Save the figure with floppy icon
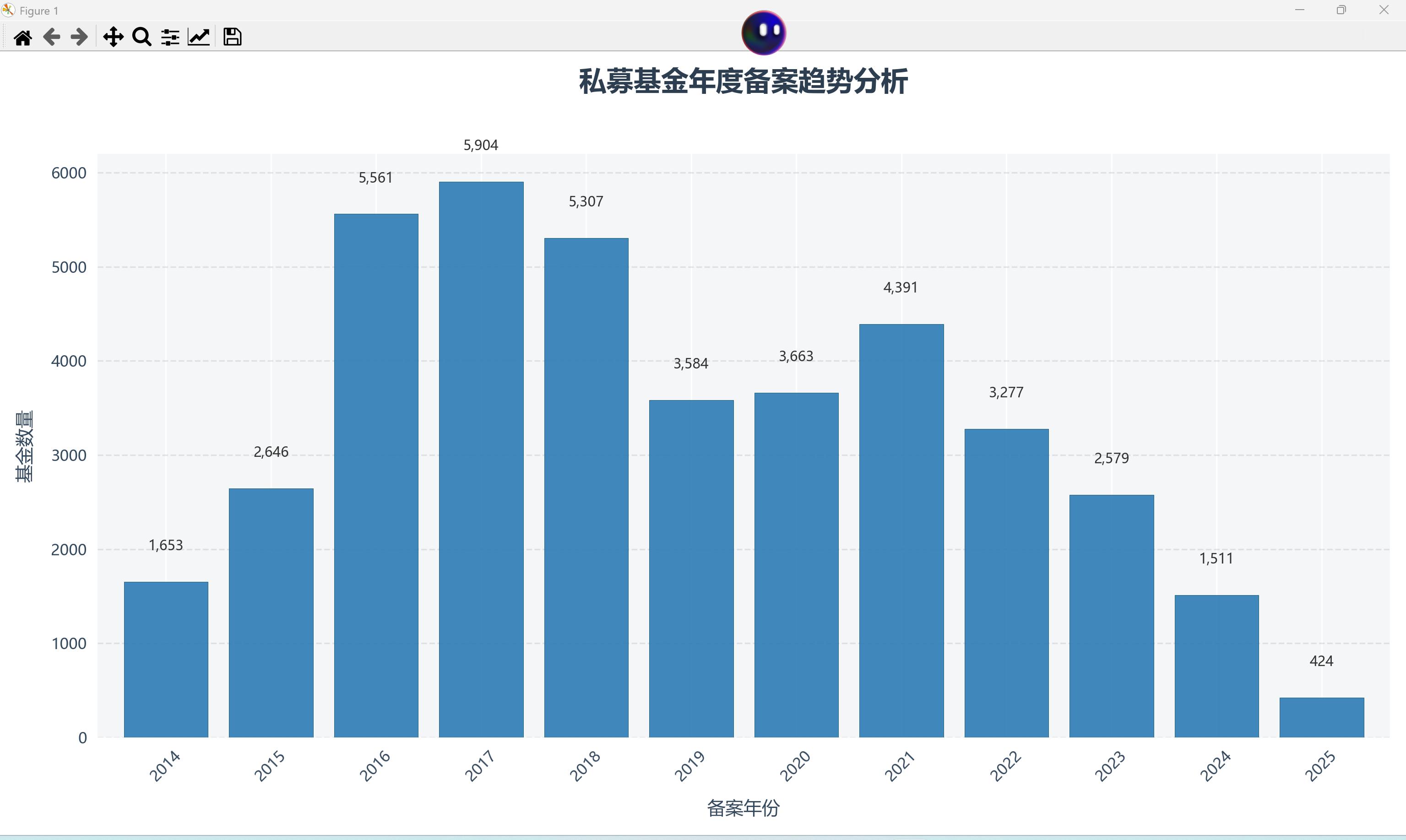 point(232,38)
